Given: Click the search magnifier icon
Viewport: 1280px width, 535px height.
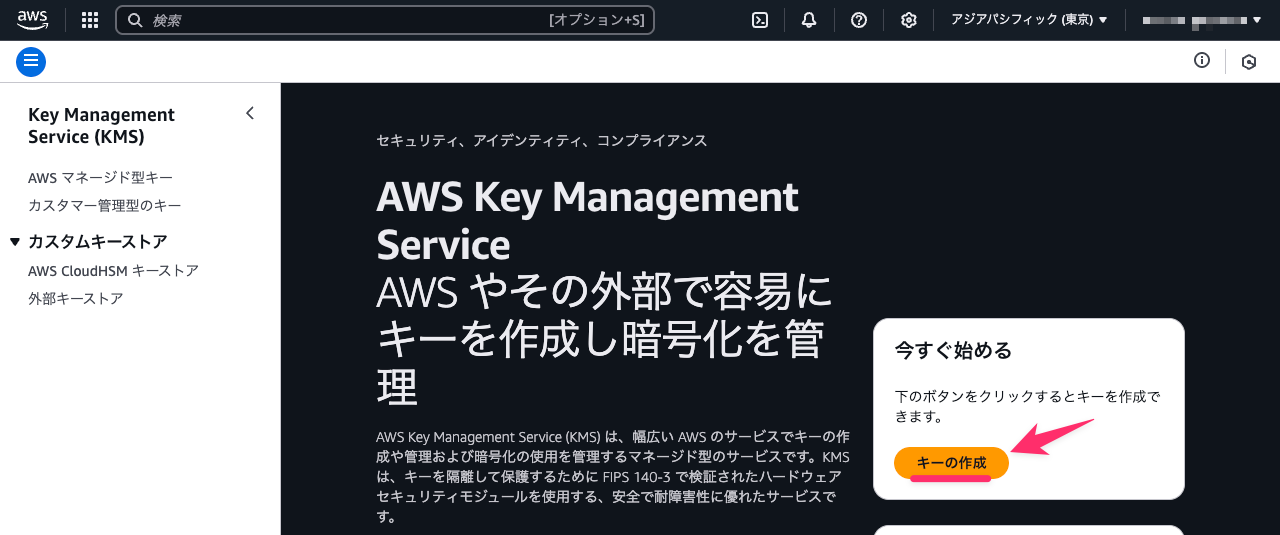Looking at the screenshot, I should (x=135, y=20).
